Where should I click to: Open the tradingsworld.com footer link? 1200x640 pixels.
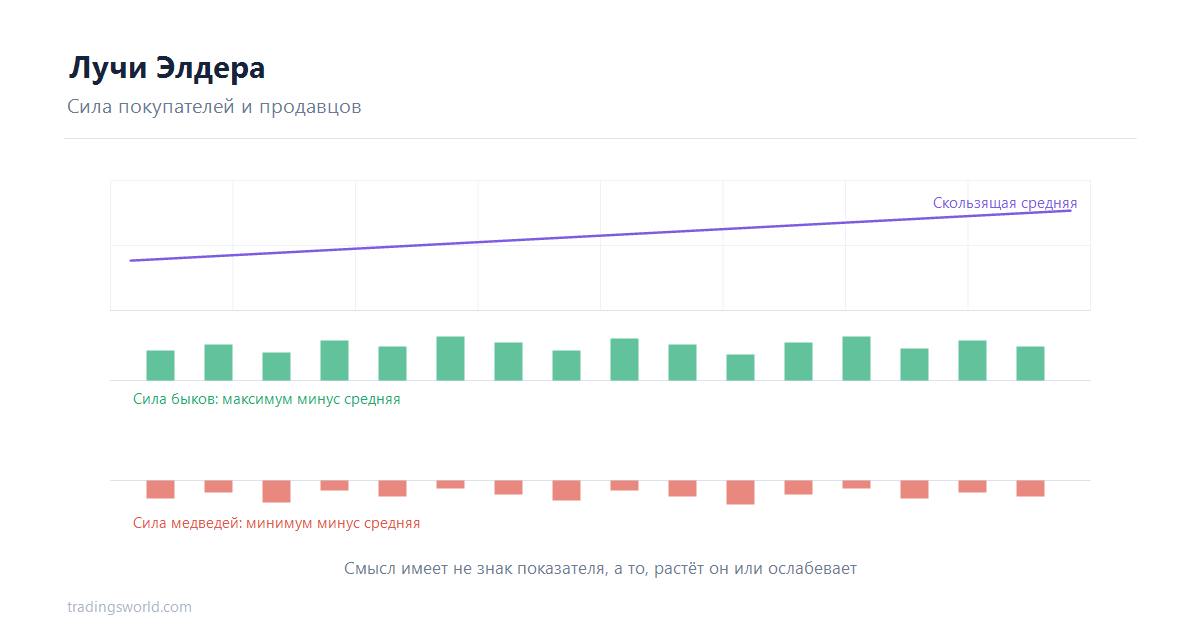click(129, 607)
